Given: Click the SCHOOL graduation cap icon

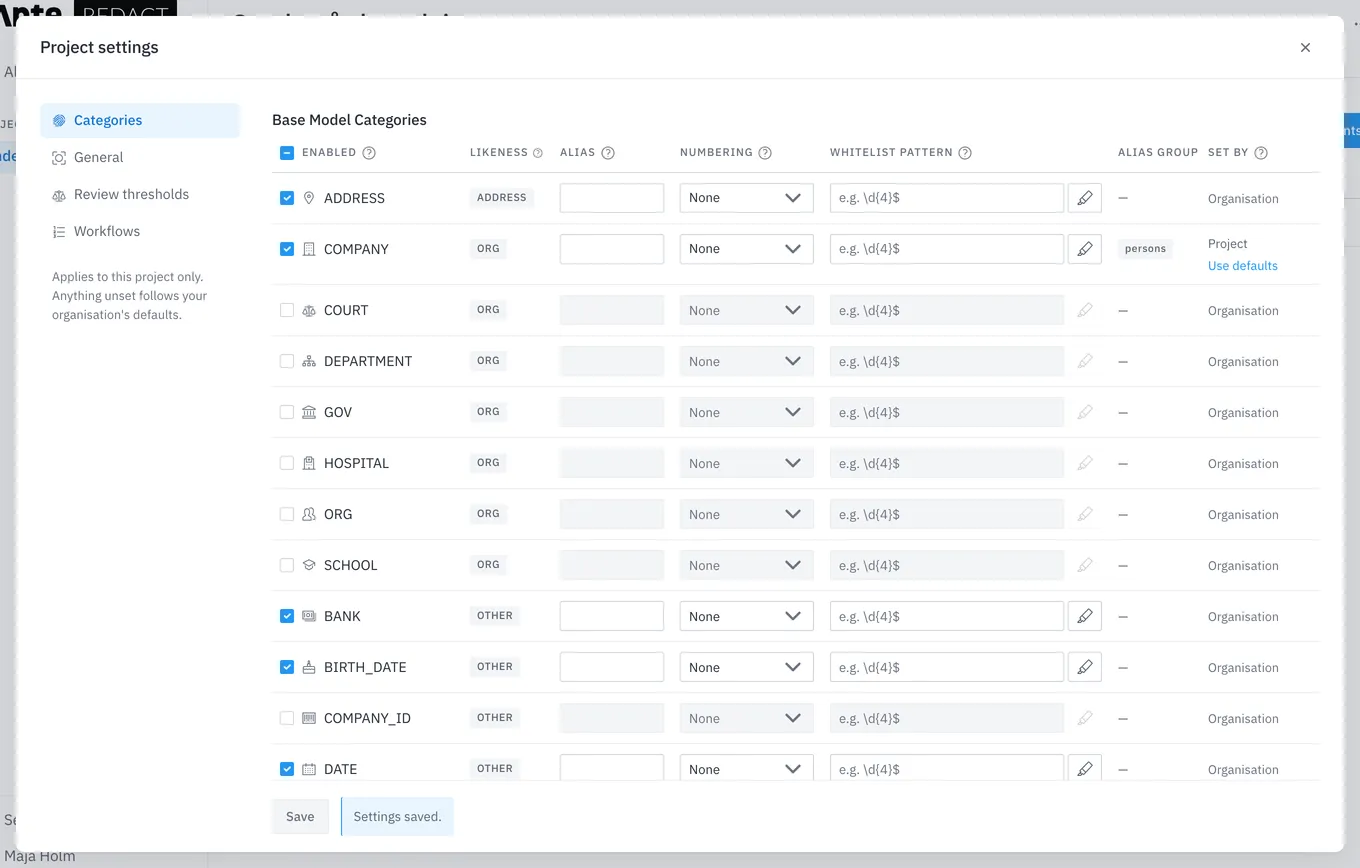Looking at the screenshot, I should pyautogui.click(x=309, y=565).
